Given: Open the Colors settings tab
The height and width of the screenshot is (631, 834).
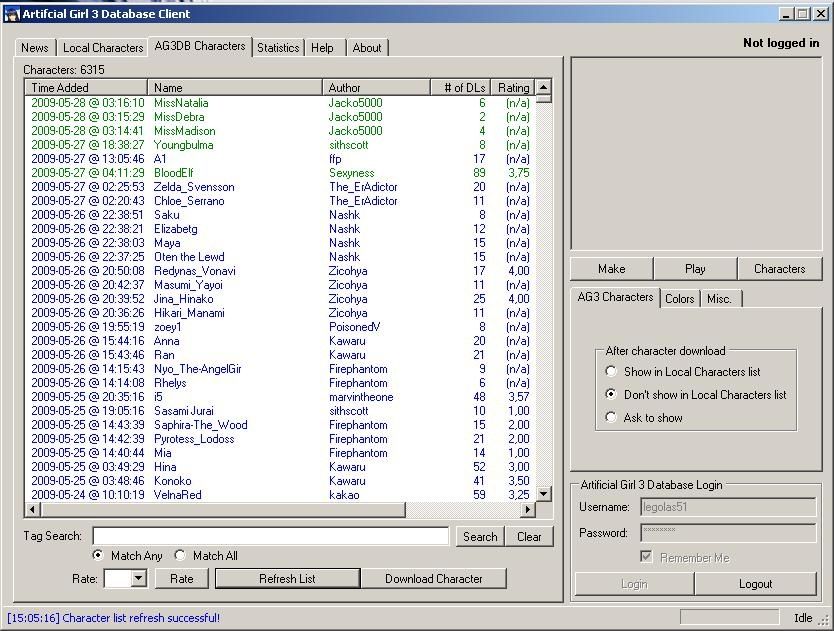Looking at the screenshot, I should (x=680, y=299).
